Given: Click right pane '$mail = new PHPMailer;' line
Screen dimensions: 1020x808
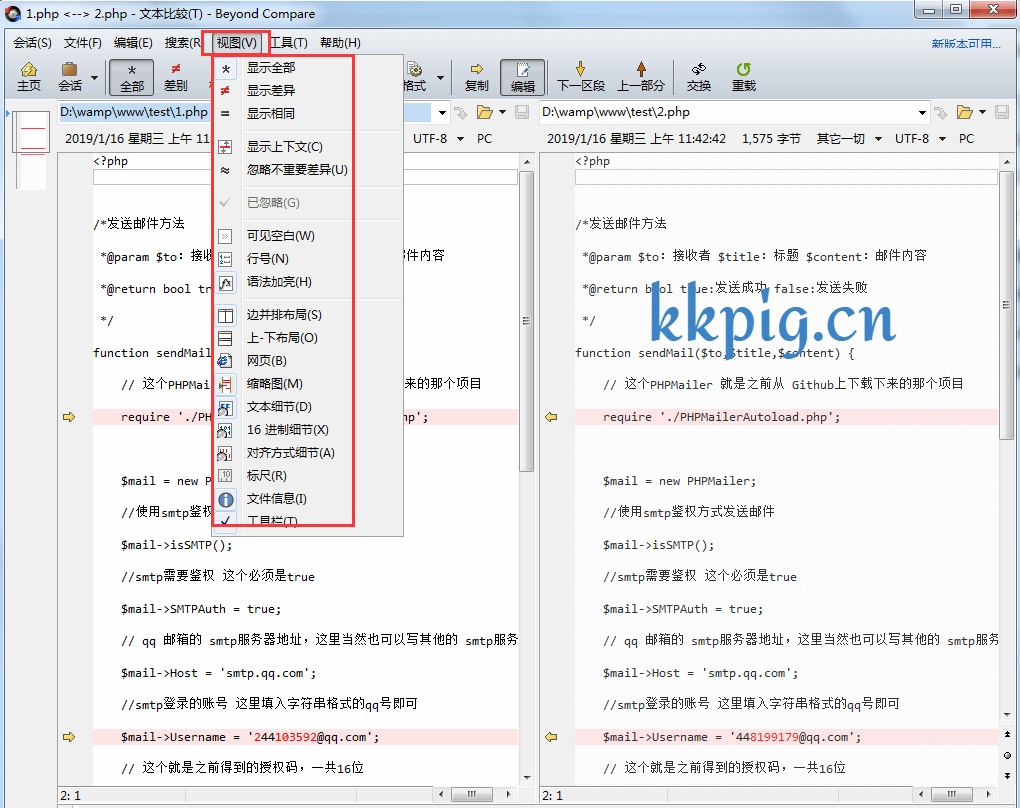Looking at the screenshot, I should (680, 481).
